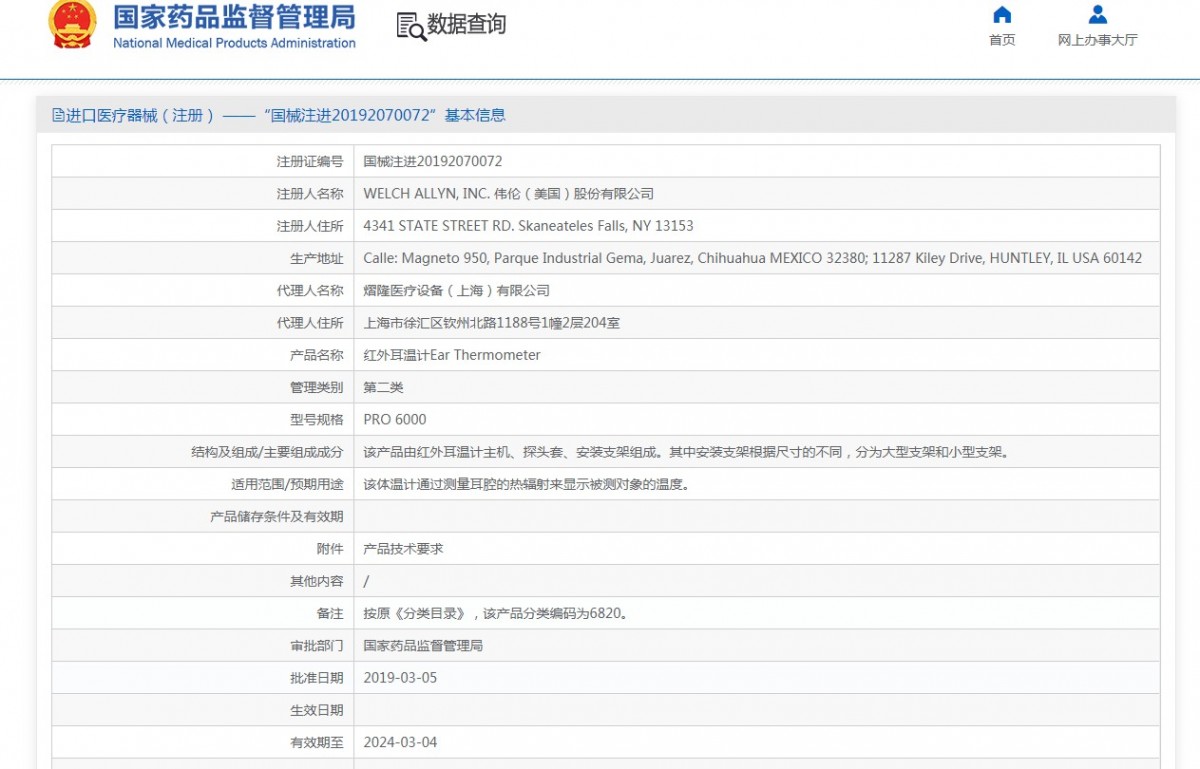Image resolution: width=1200 pixels, height=769 pixels.
Task: Select 国械注进20192070072 registration number value
Action: pyautogui.click(x=433, y=161)
